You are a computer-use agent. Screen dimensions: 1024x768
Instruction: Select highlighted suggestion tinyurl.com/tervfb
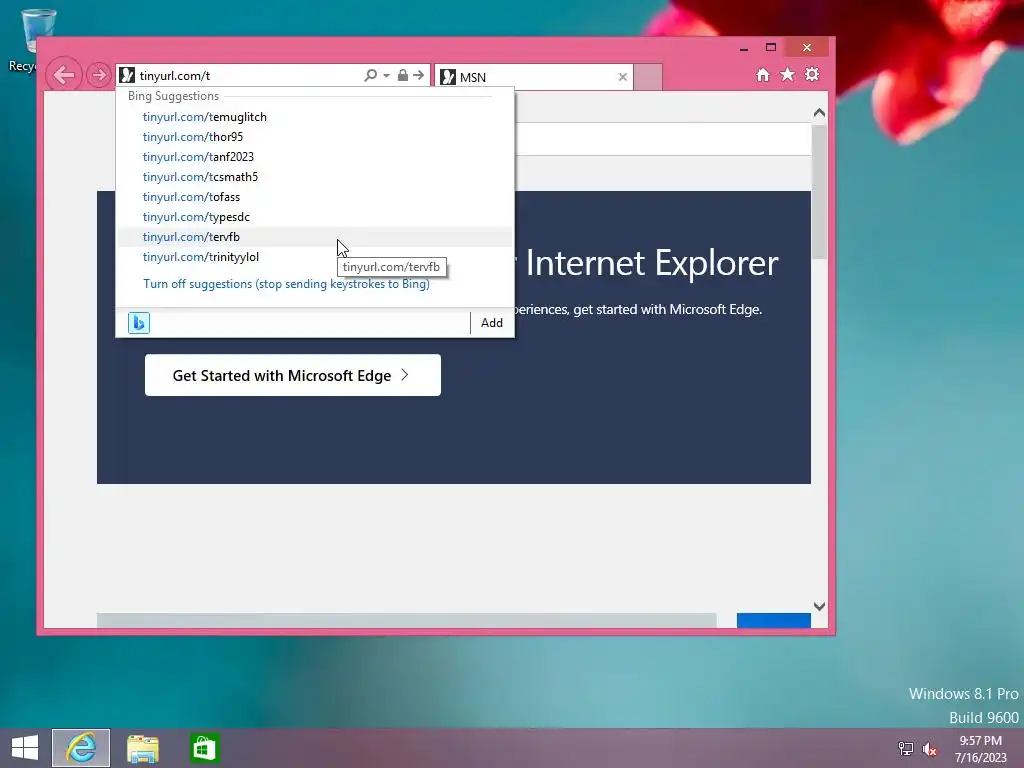315,237
